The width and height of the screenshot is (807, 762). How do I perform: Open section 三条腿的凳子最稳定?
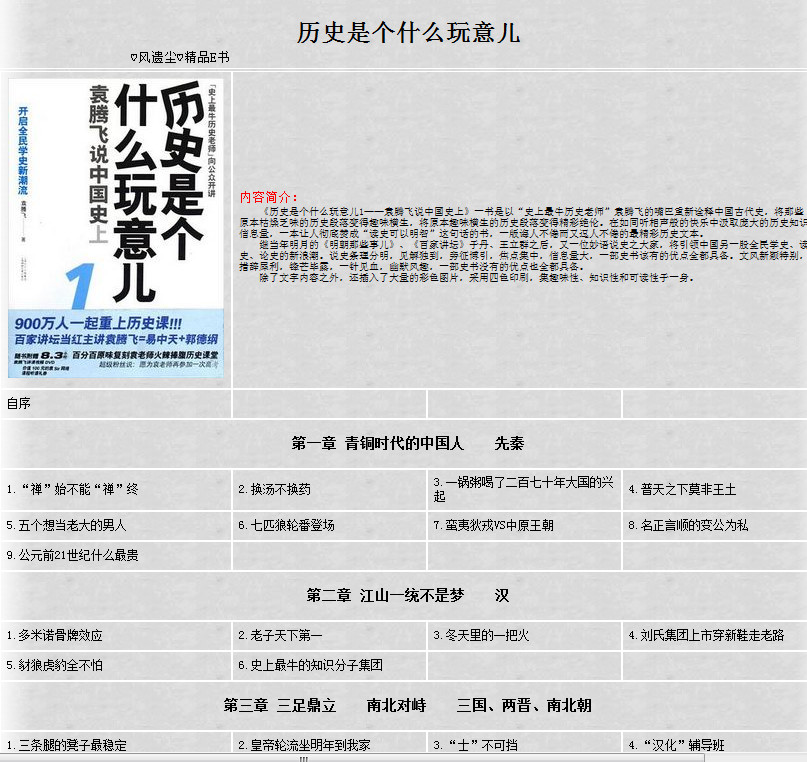[x=66, y=745]
